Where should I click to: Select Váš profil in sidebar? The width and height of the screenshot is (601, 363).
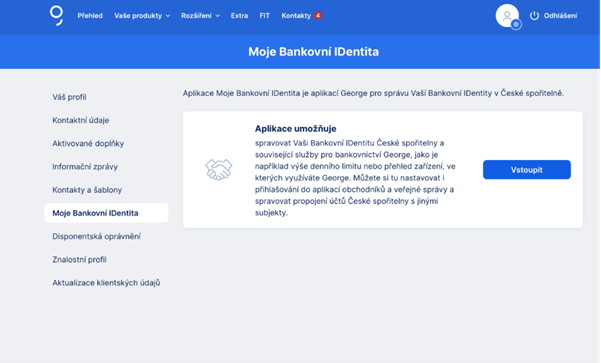pos(69,97)
